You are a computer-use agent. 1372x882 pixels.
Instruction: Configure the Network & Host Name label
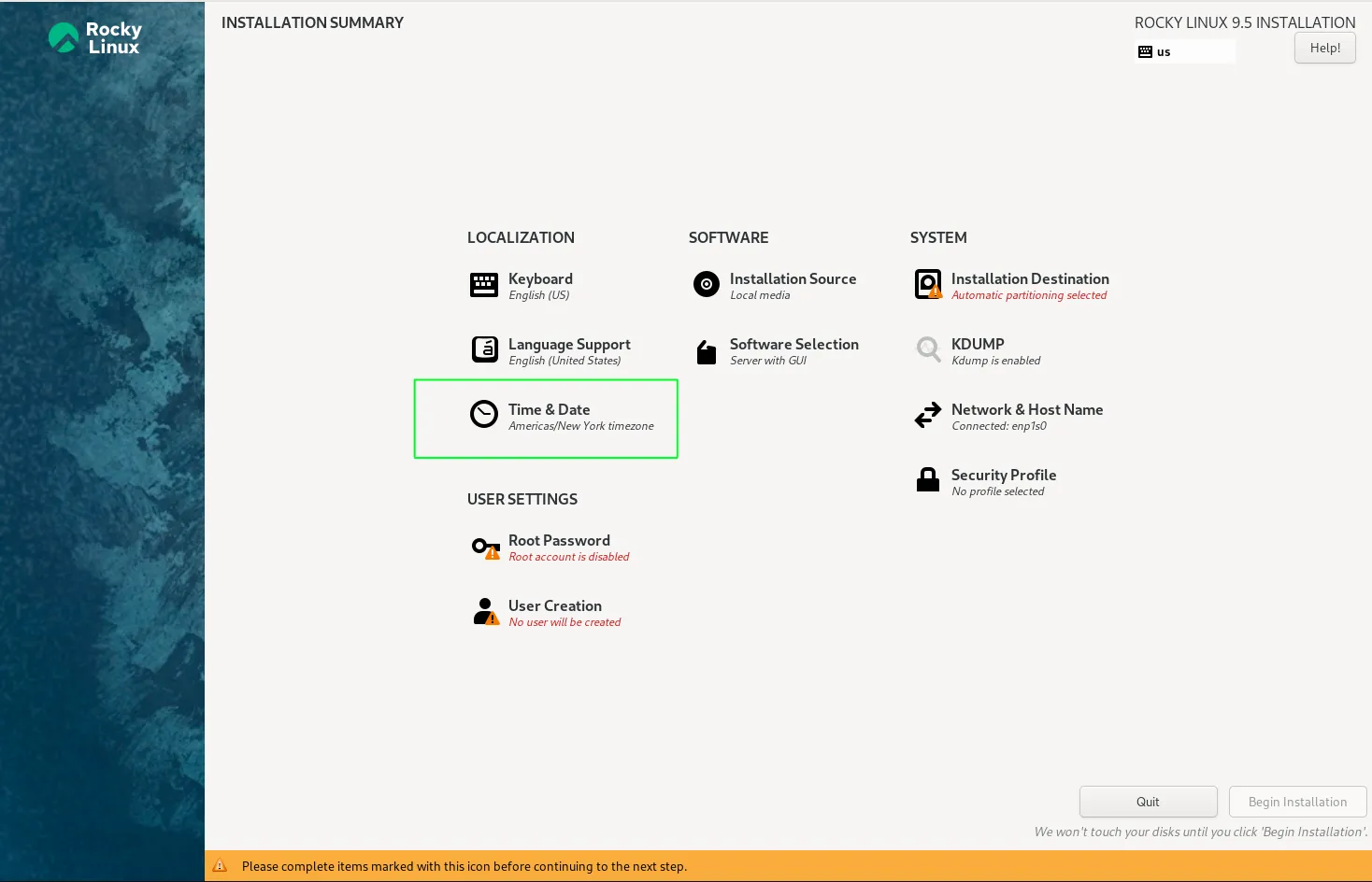[1027, 409]
